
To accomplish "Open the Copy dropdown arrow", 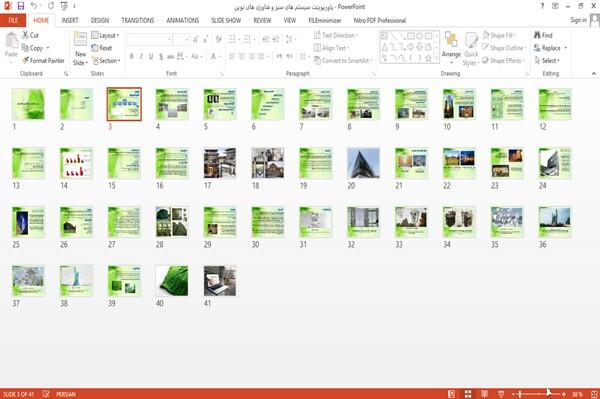I will click(48, 48).
